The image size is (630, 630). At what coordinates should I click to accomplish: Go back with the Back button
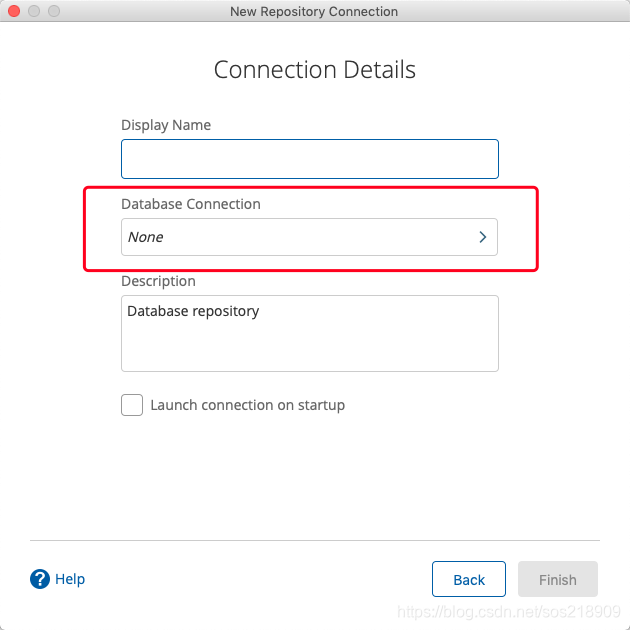click(469, 579)
